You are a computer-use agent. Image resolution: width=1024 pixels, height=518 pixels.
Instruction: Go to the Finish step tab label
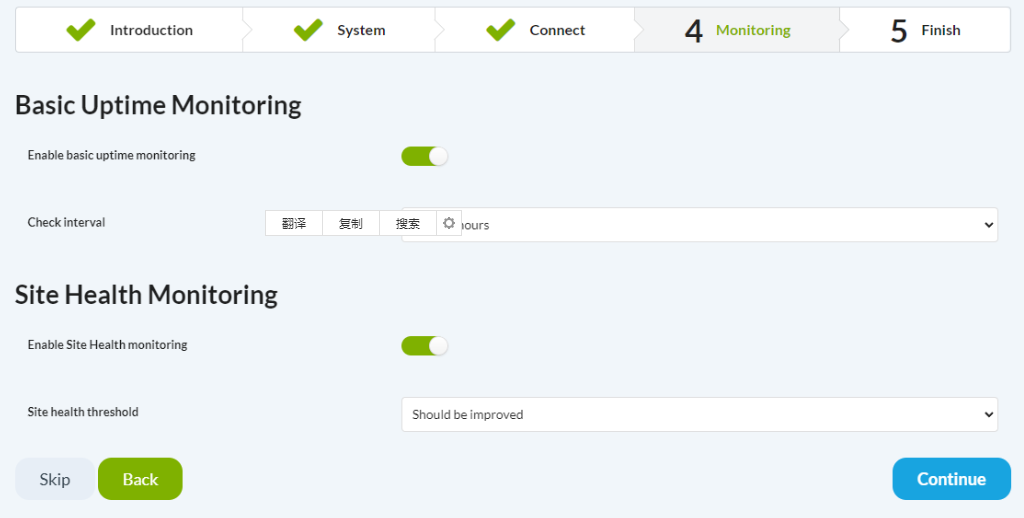click(940, 30)
